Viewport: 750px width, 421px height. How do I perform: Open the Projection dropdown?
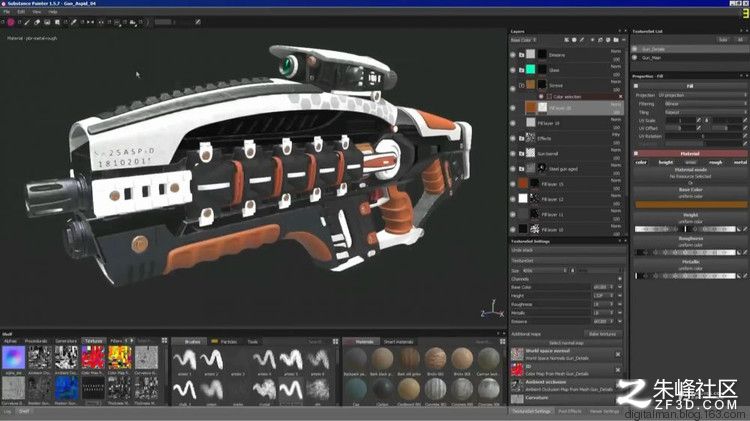(x=702, y=95)
